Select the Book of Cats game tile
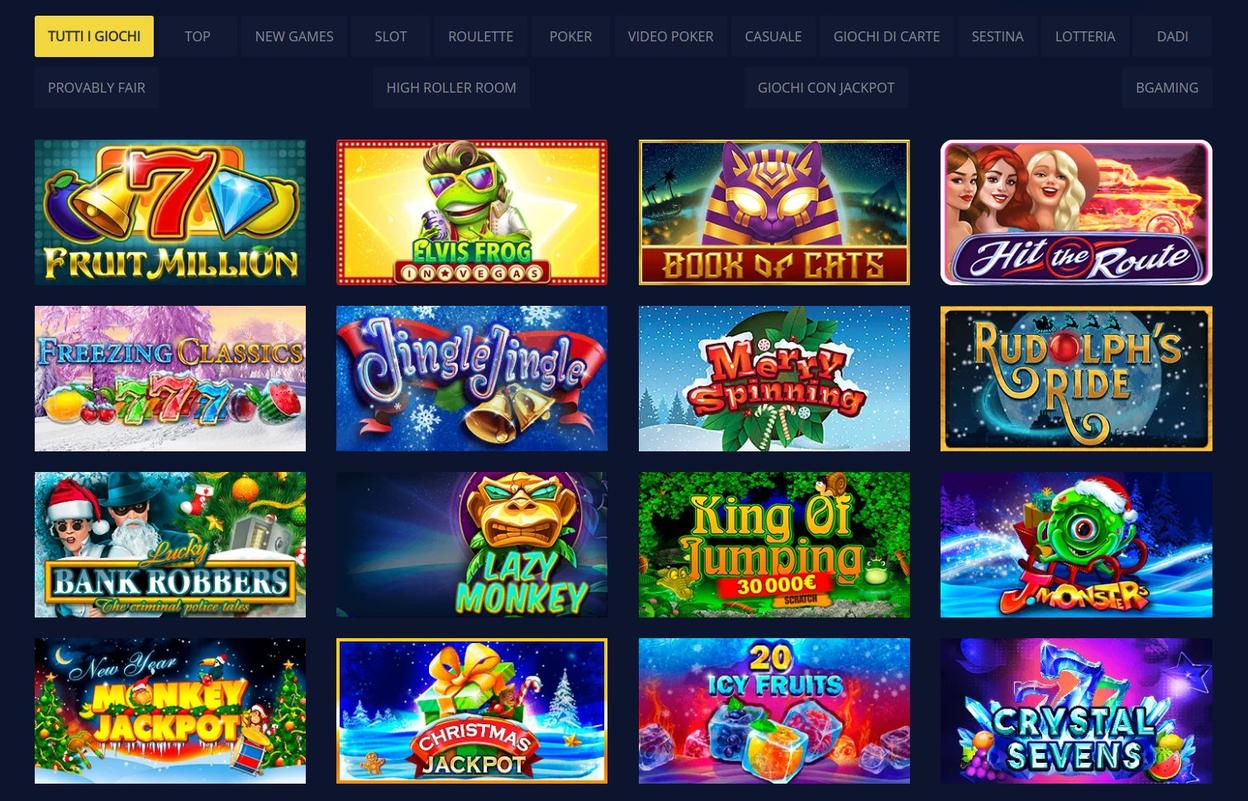Screen dimensions: 1248x801 (x=774, y=212)
